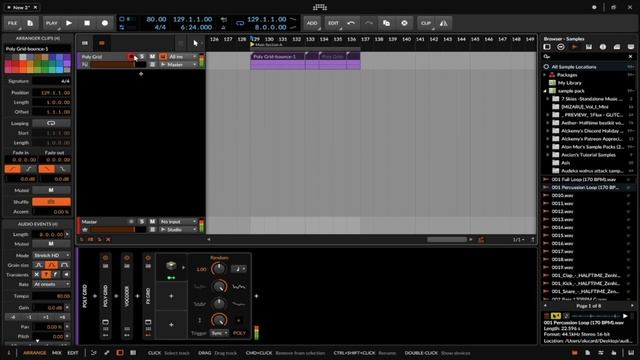
Task: Click the Random modulator rate knob
Action: pos(219,269)
